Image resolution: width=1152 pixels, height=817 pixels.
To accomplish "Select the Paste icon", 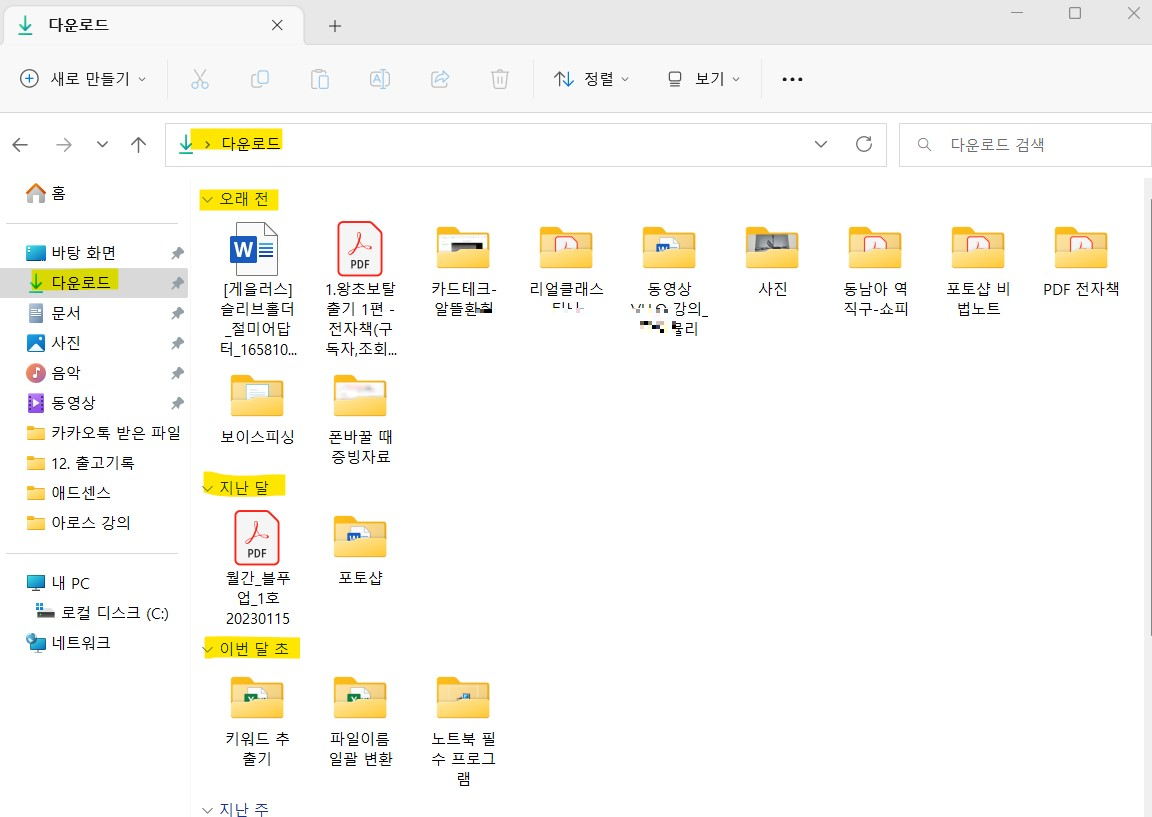I will 320,78.
